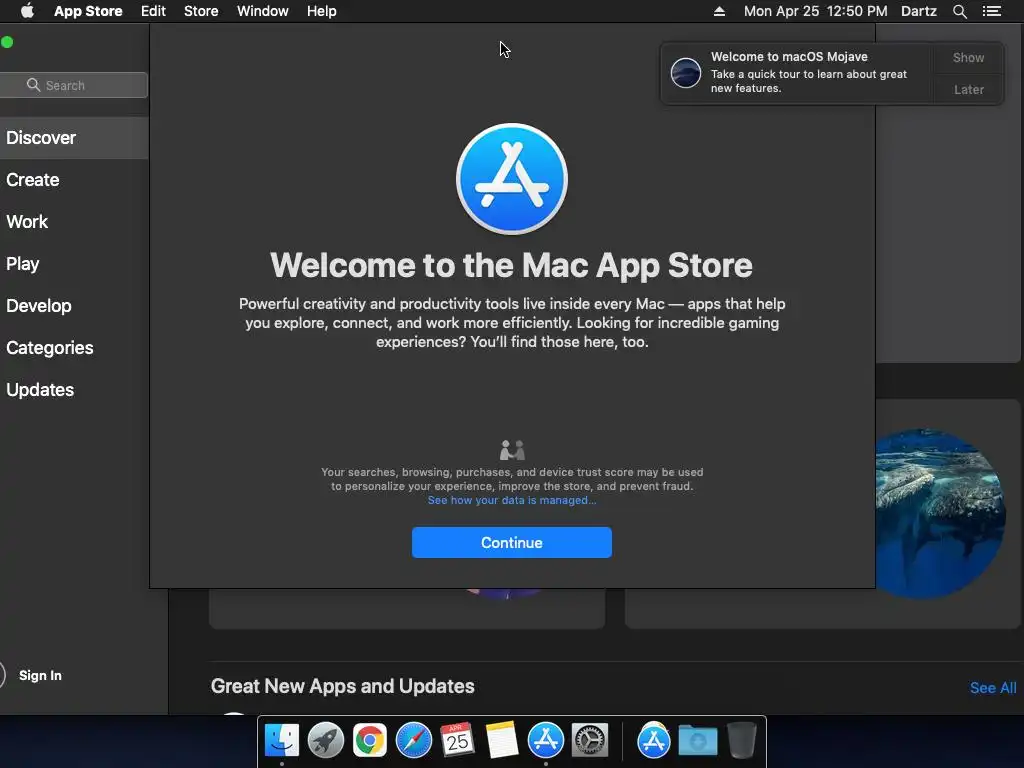
Task: Click the search magnifier icon in sidebar
Action: [x=33, y=85]
